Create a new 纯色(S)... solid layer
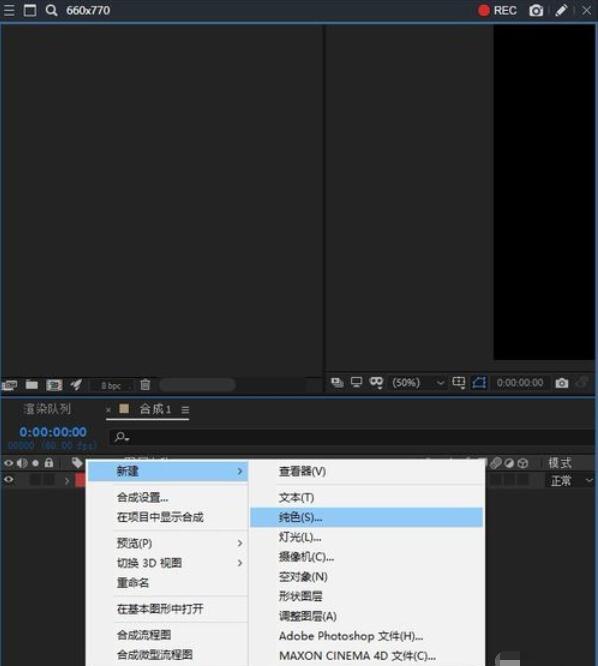598x666 pixels. [x=367, y=517]
